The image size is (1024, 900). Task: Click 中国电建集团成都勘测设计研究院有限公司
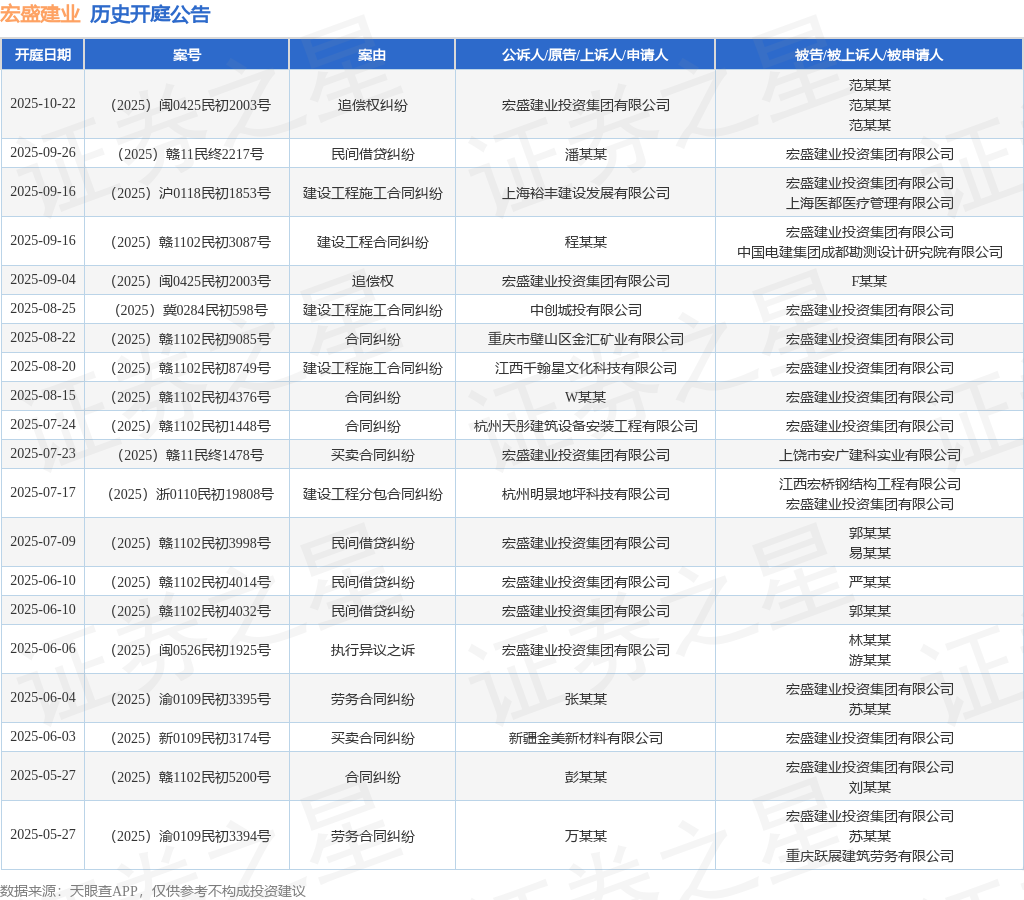point(870,252)
